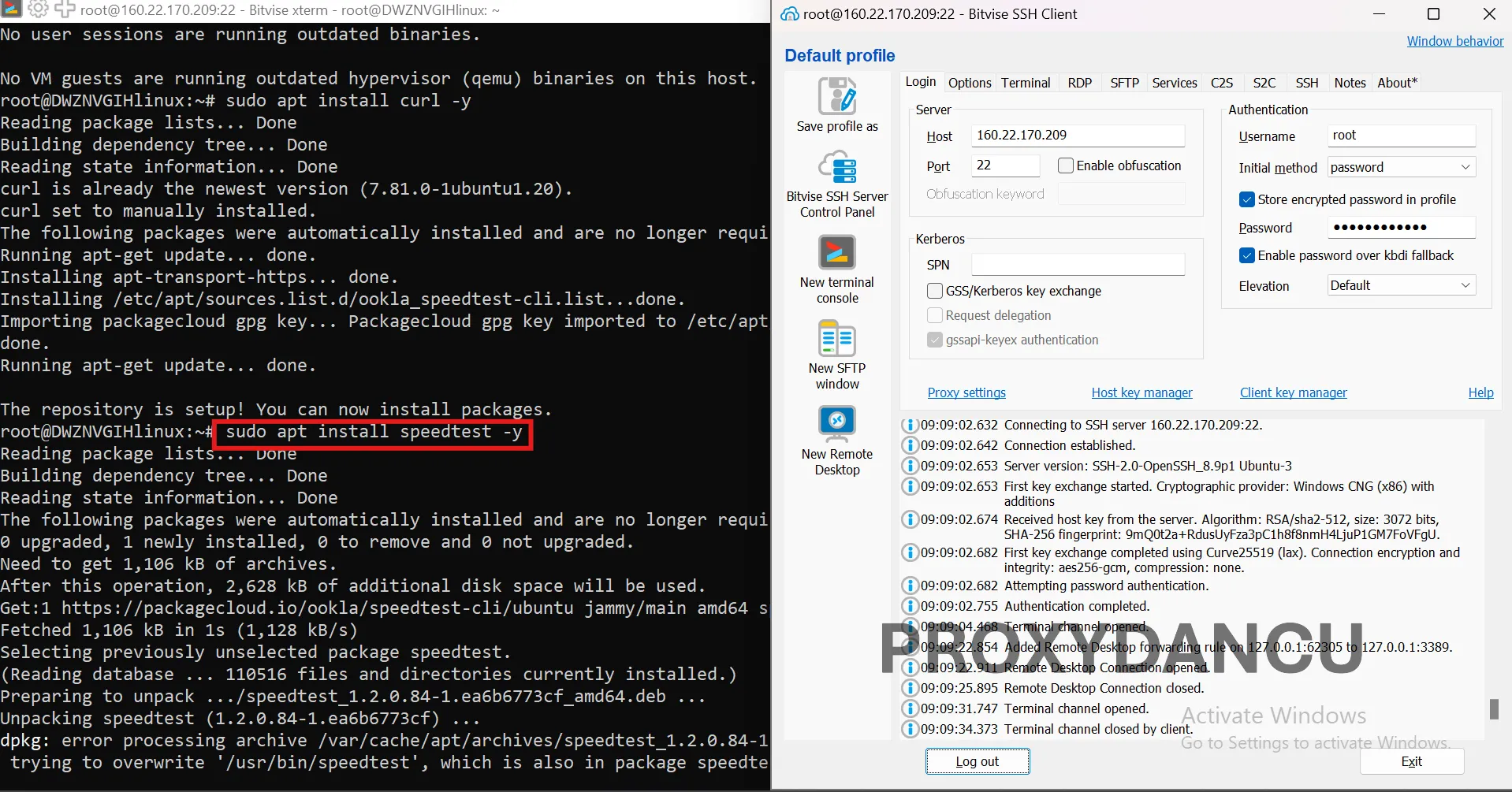Click into the Host input field
The height and width of the screenshot is (792, 1512).
click(1077, 136)
